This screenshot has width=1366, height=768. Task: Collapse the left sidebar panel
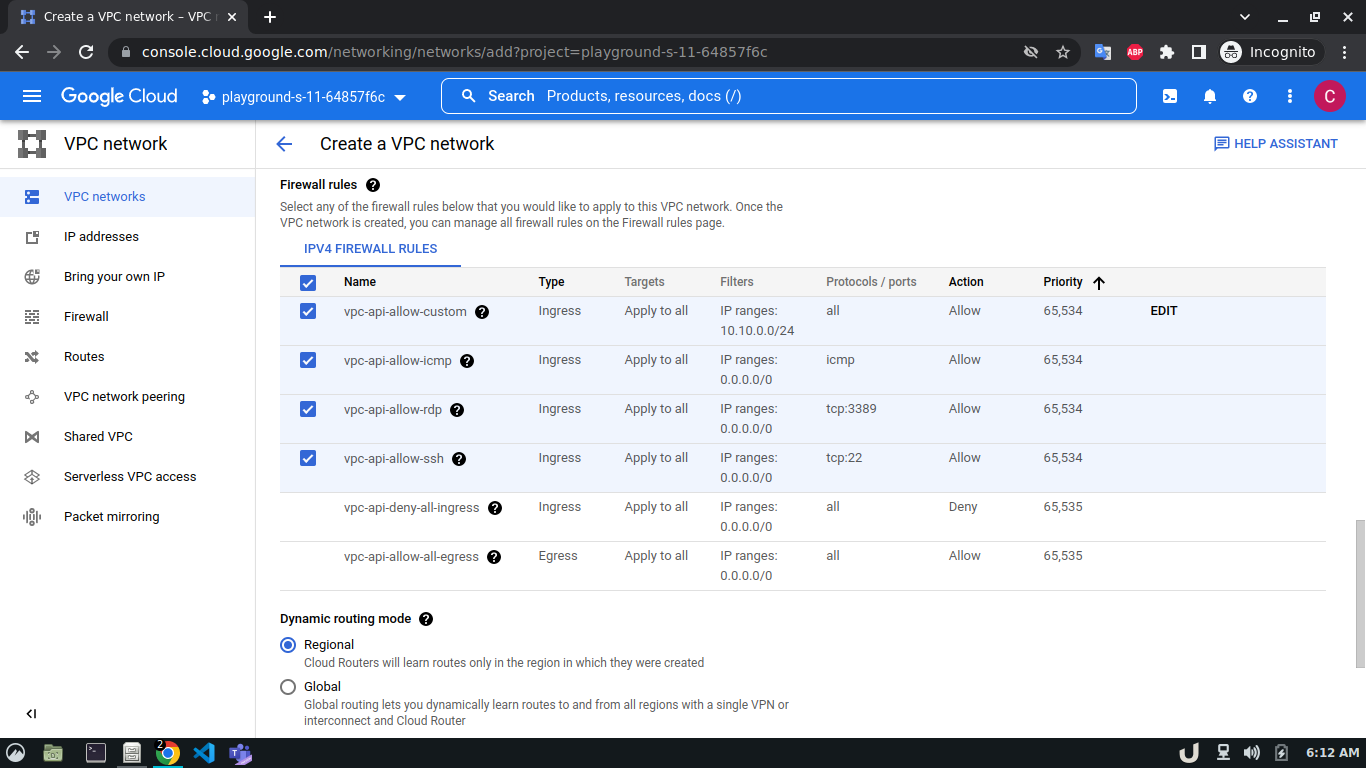click(31, 714)
